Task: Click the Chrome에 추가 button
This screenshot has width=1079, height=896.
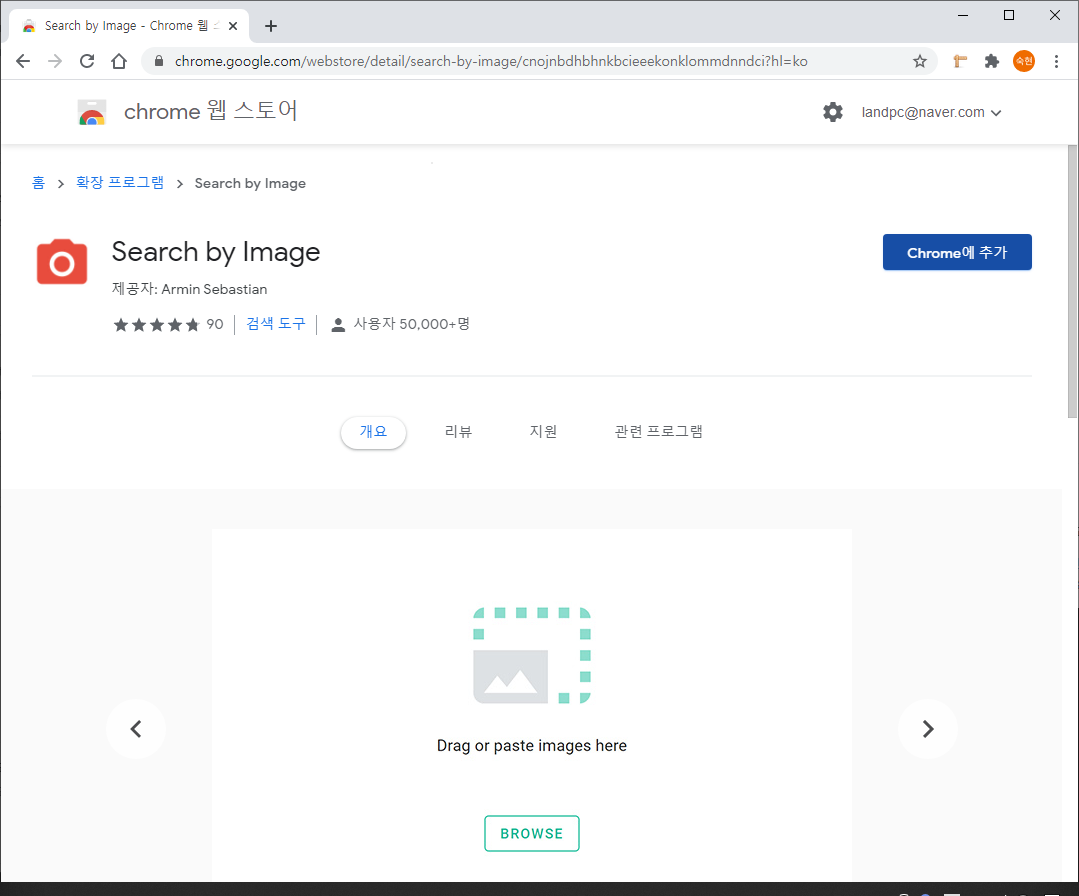Action: pos(957,252)
